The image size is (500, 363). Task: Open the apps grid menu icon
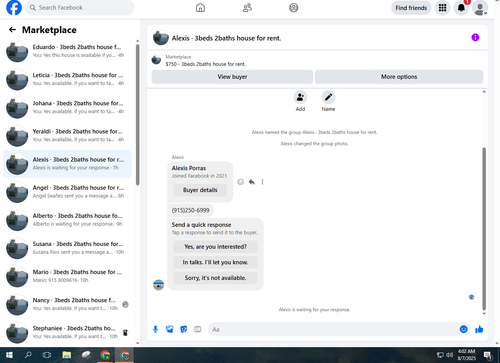442,8
